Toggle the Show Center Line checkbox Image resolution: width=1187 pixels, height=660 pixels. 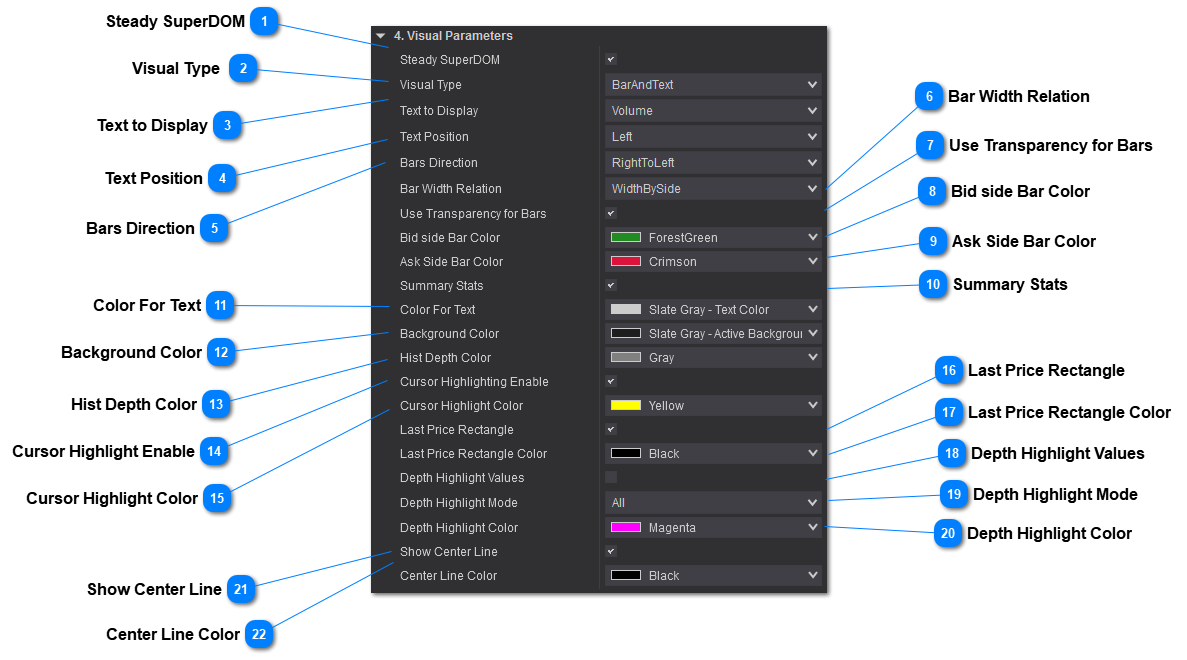(x=611, y=551)
